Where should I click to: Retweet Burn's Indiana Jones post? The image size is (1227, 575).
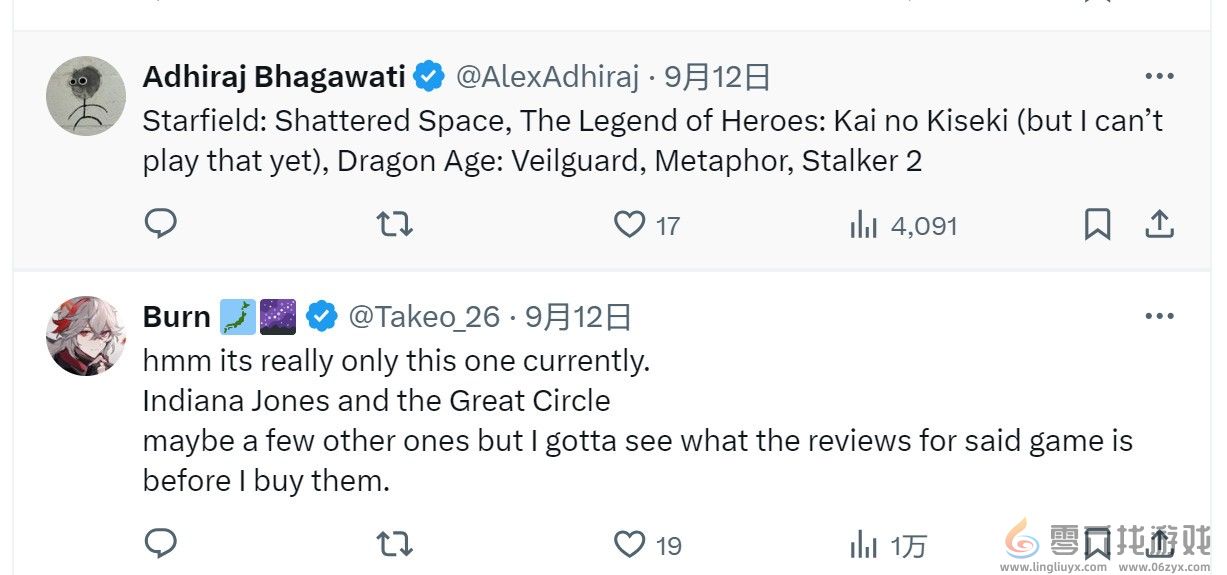[394, 544]
